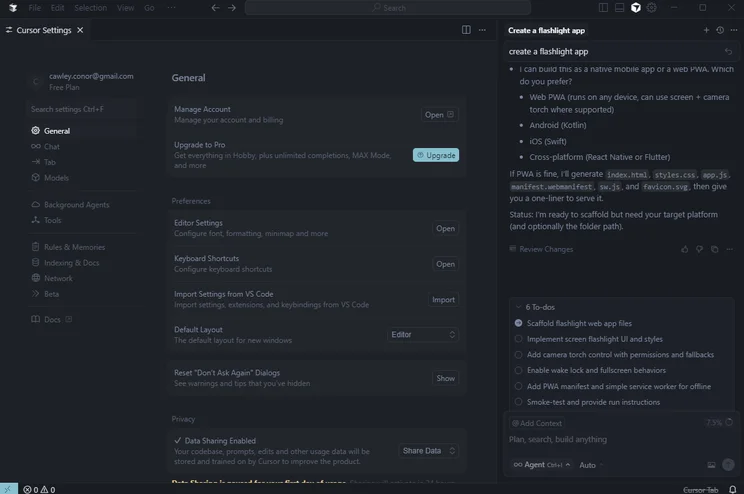
Task: Go back with the left arrow
Action: tap(215, 8)
